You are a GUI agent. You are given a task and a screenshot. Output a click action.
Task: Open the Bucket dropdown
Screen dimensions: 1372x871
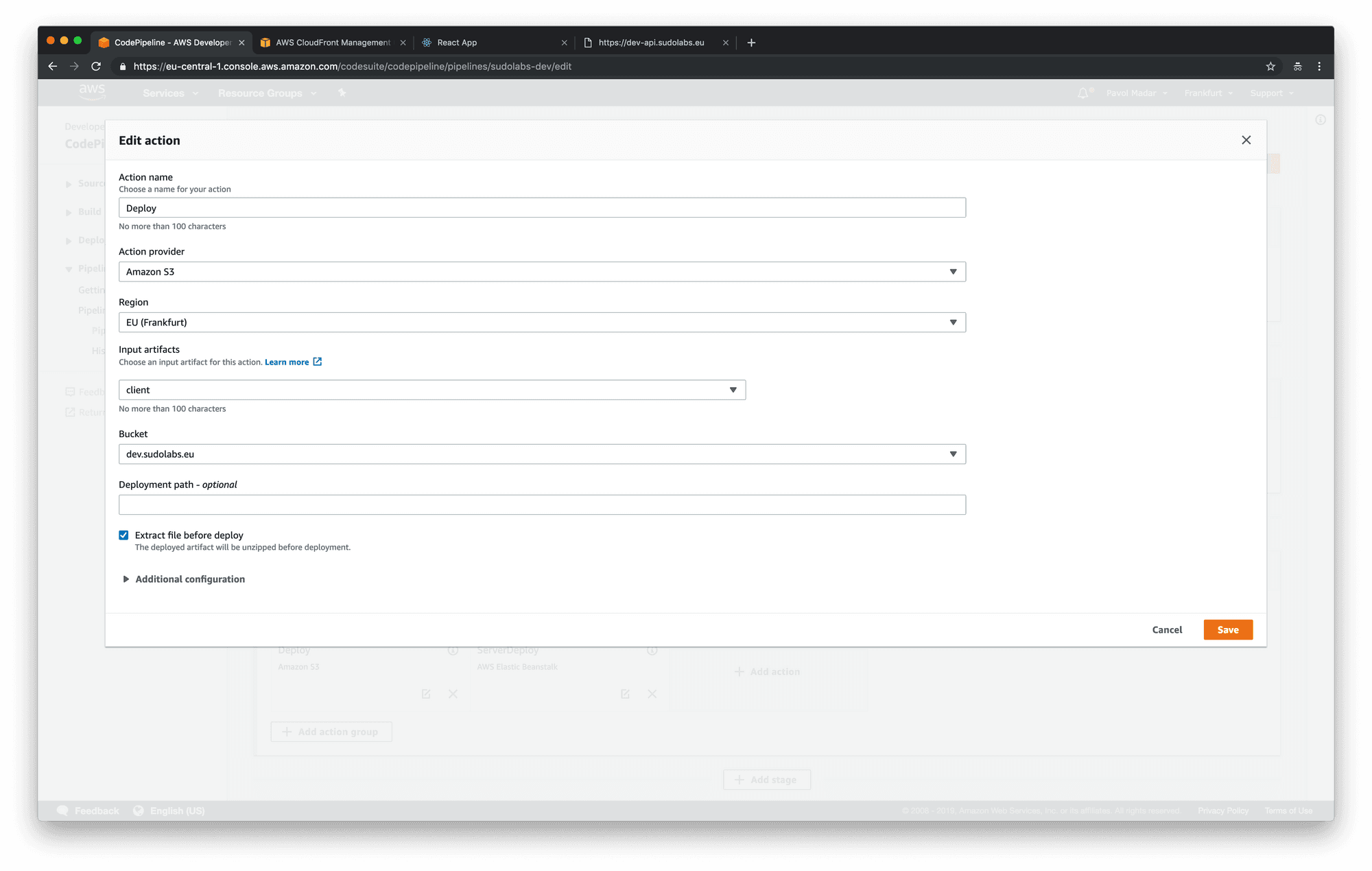[542, 454]
